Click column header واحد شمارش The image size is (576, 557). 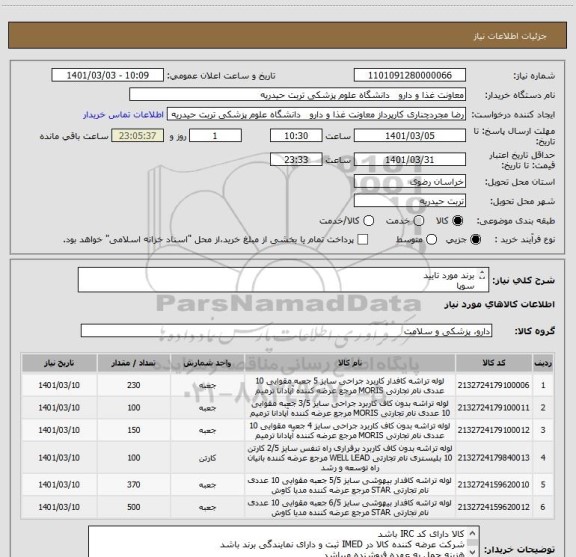pos(207,363)
